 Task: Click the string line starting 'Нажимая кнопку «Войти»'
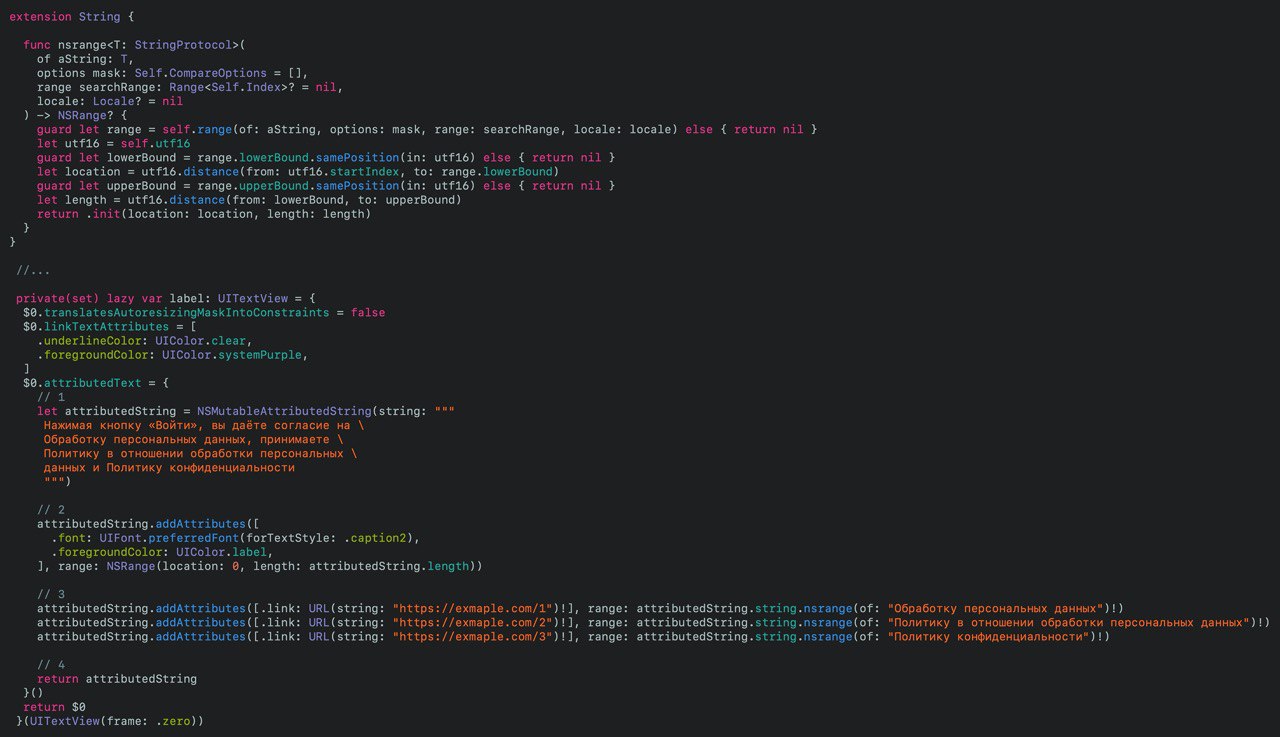(204, 425)
